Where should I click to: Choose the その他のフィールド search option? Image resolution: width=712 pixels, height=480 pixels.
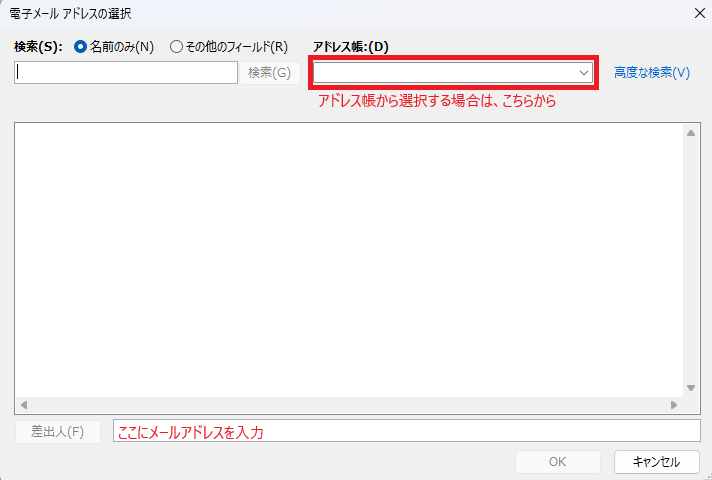click(x=177, y=46)
